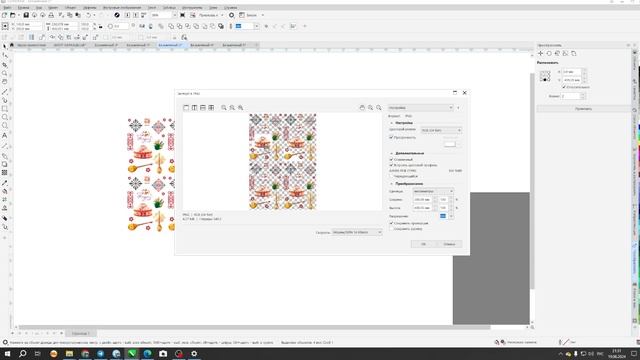Screen dimensions: 640x360
Task: Click the Open file toolbar icon
Action: coord(13,15)
